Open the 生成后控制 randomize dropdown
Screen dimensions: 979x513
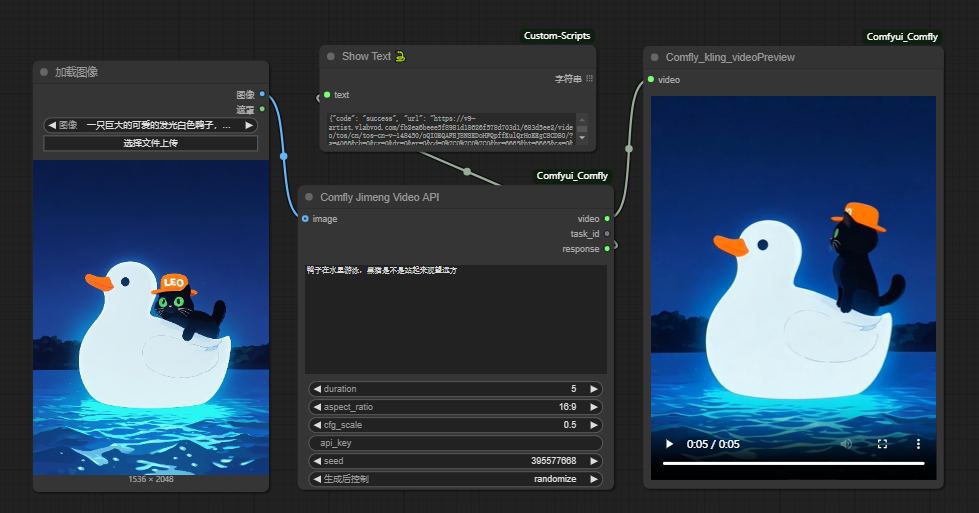[456, 479]
